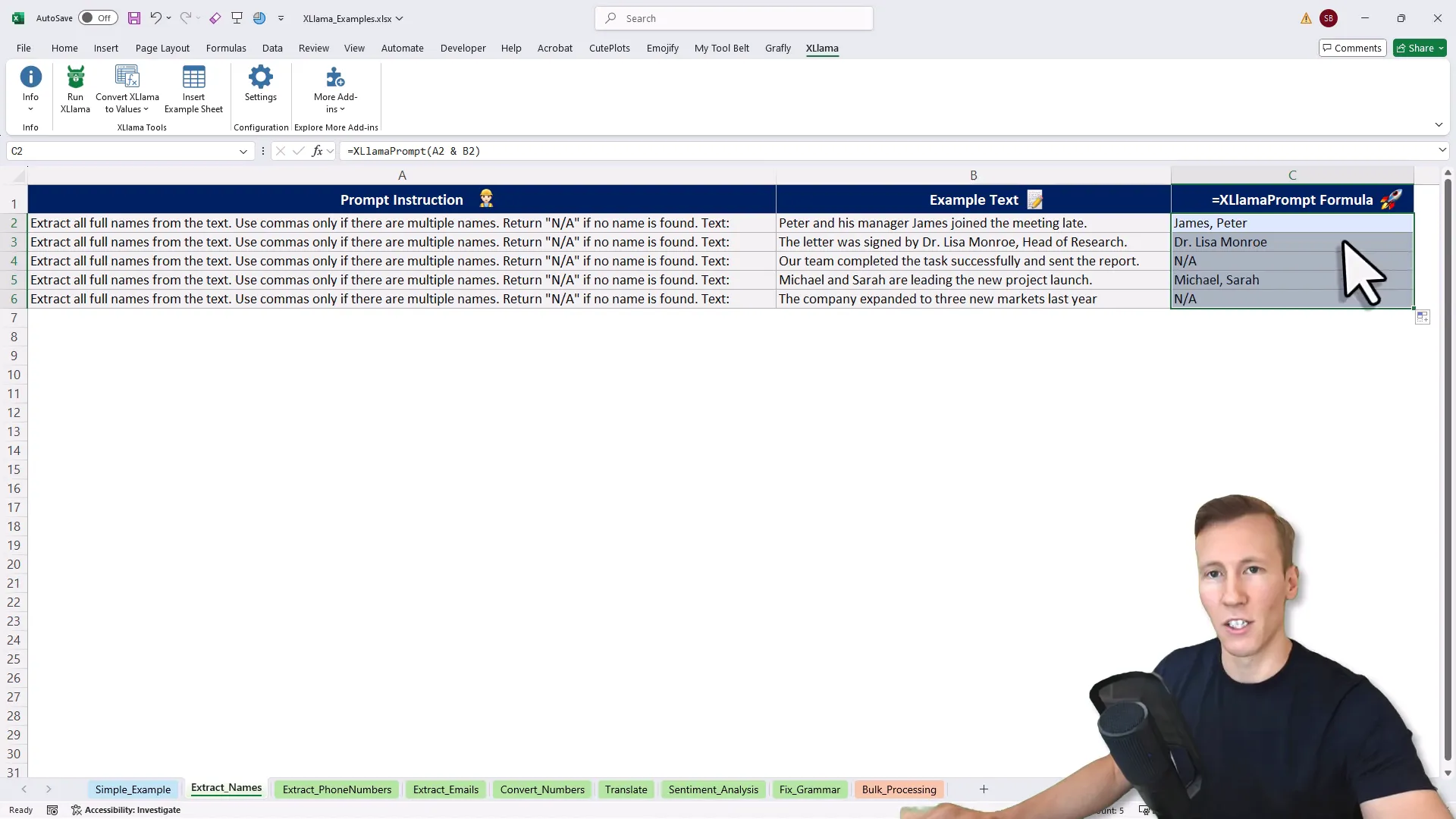The height and width of the screenshot is (819, 1456).
Task: Click the Undo arrow icon
Action: [155, 18]
